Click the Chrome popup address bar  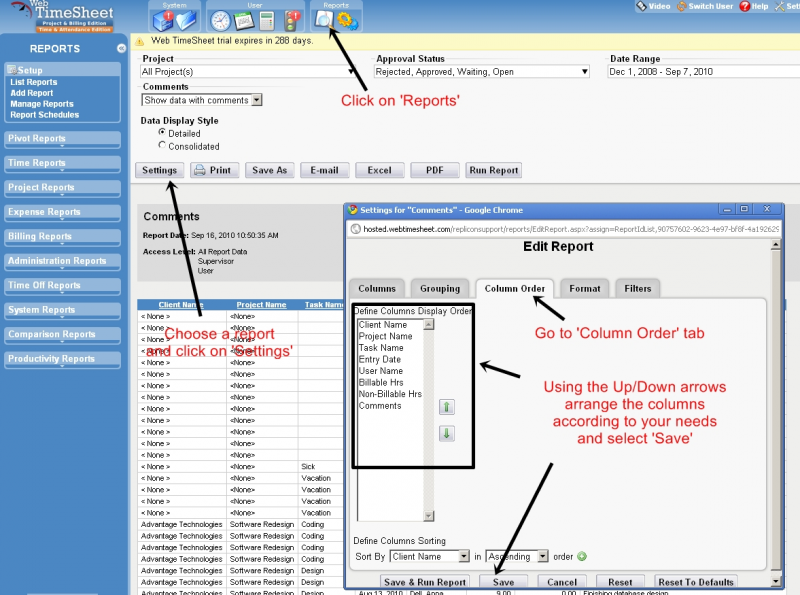coord(564,229)
